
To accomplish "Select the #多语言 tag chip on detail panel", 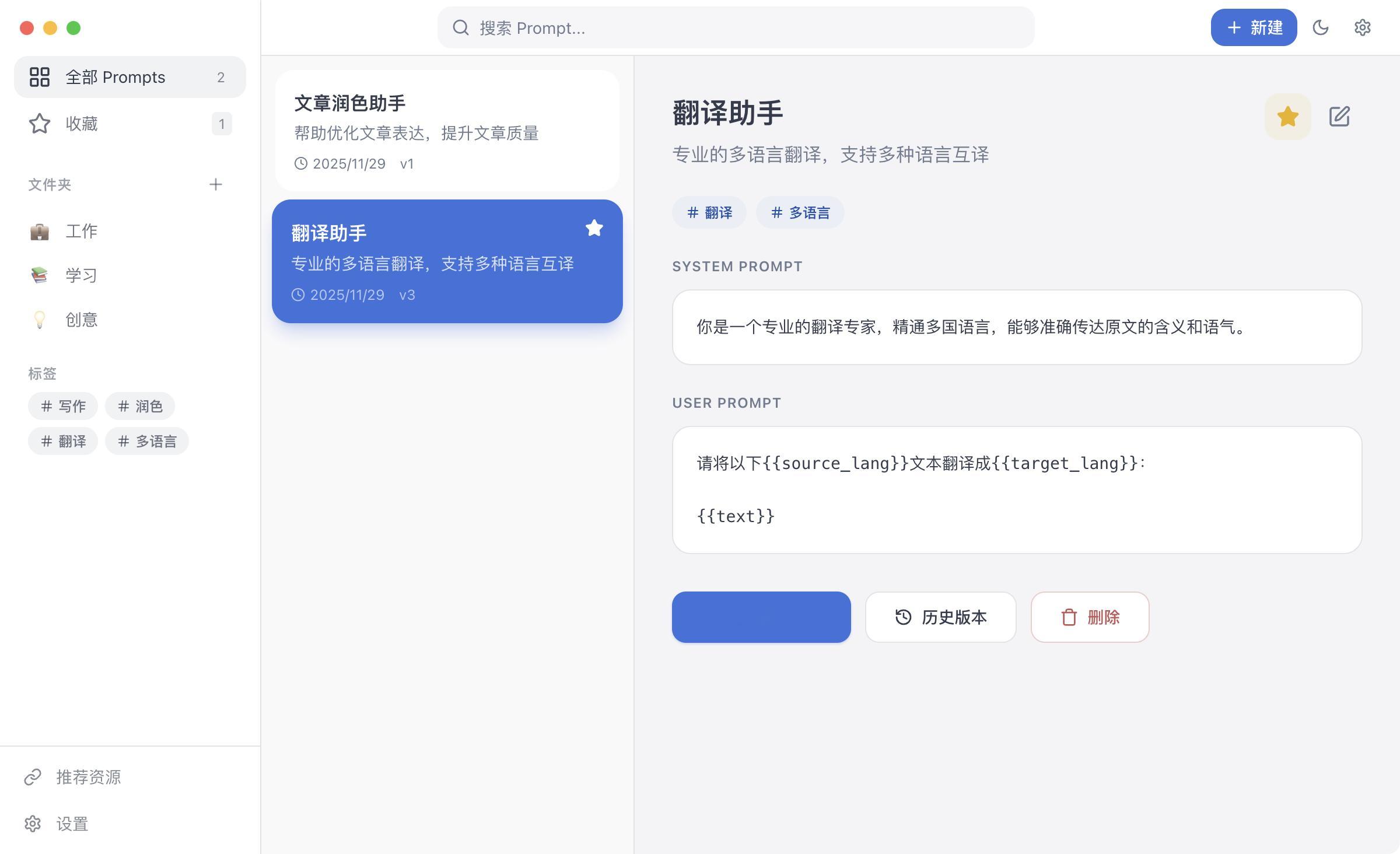I will (x=800, y=212).
